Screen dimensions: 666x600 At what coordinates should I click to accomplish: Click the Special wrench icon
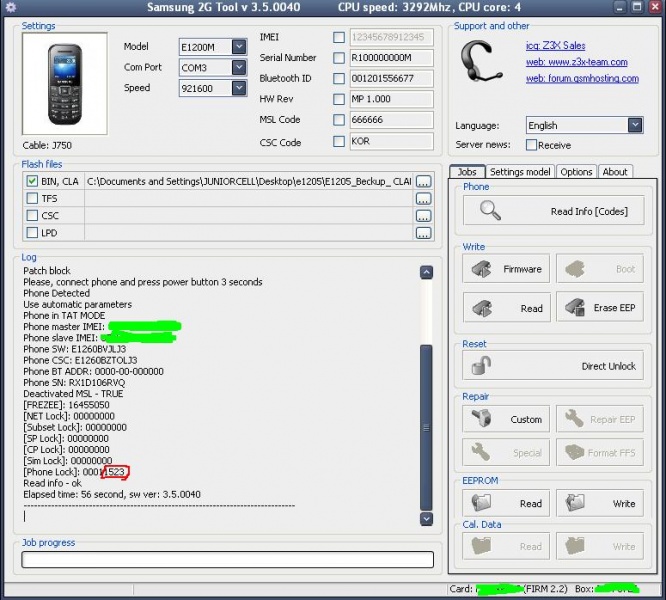(481, 452)
